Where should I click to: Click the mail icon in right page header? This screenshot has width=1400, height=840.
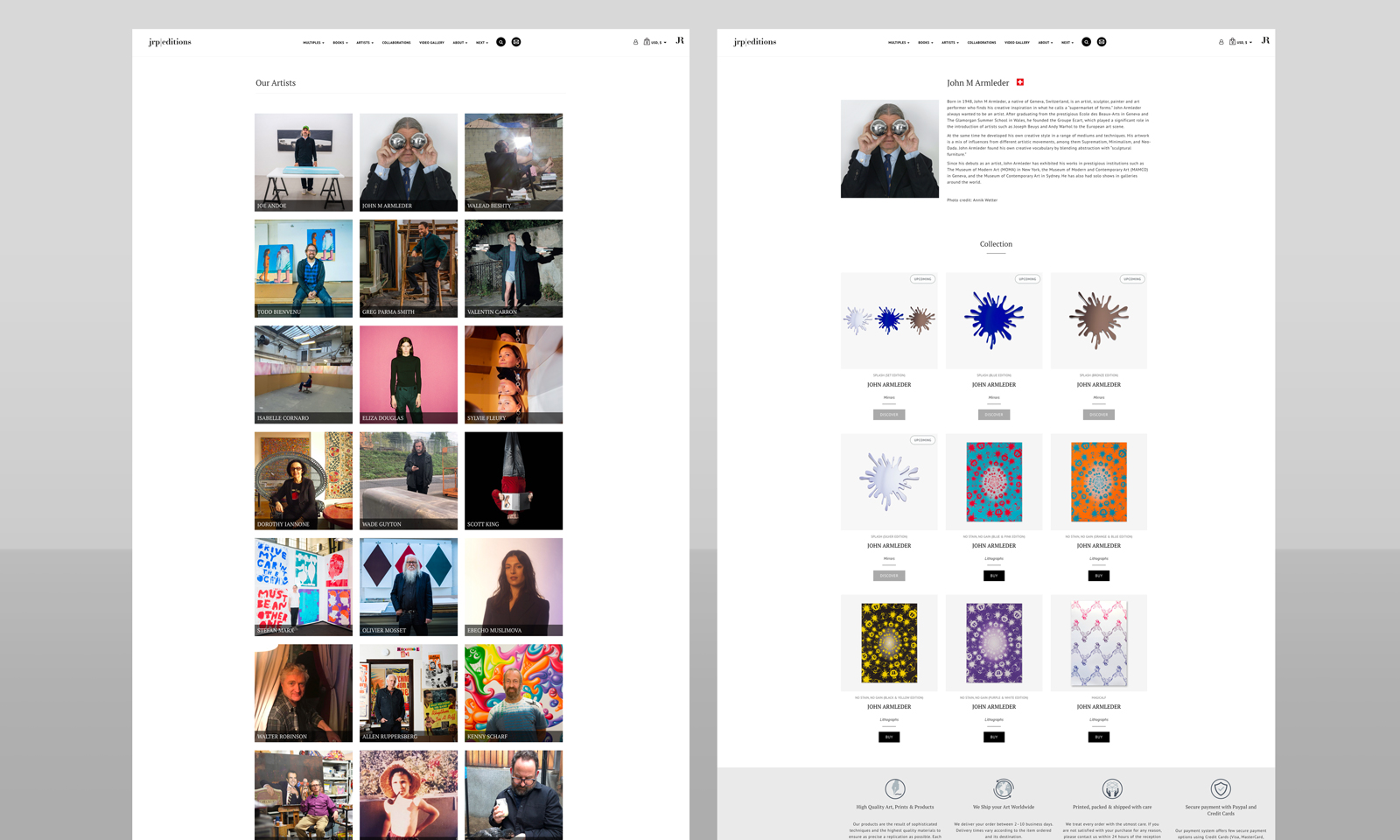pos(1102,42)
